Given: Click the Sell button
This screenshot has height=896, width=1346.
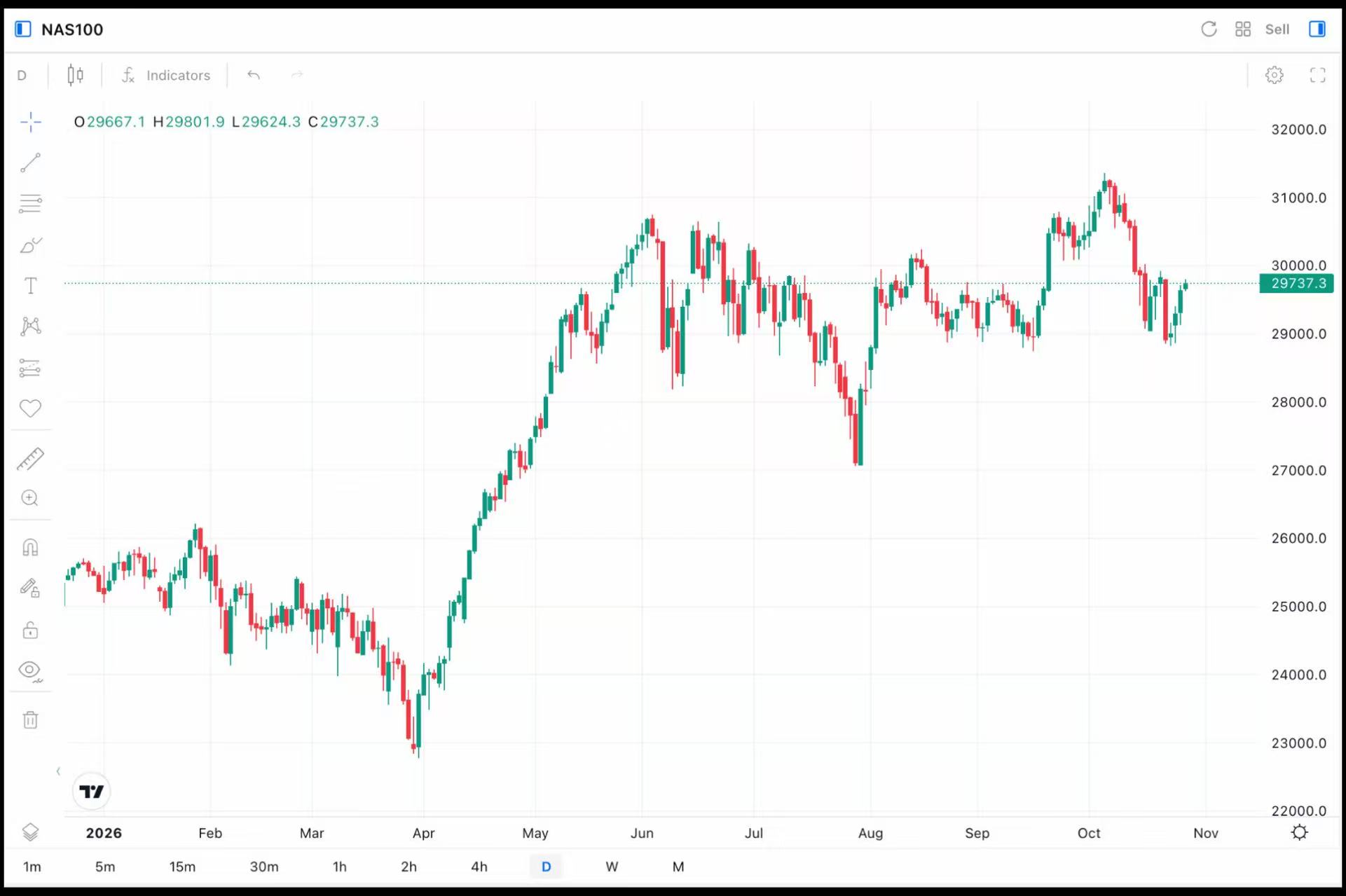Looking at the screenshot, I should coord(1277,29).
